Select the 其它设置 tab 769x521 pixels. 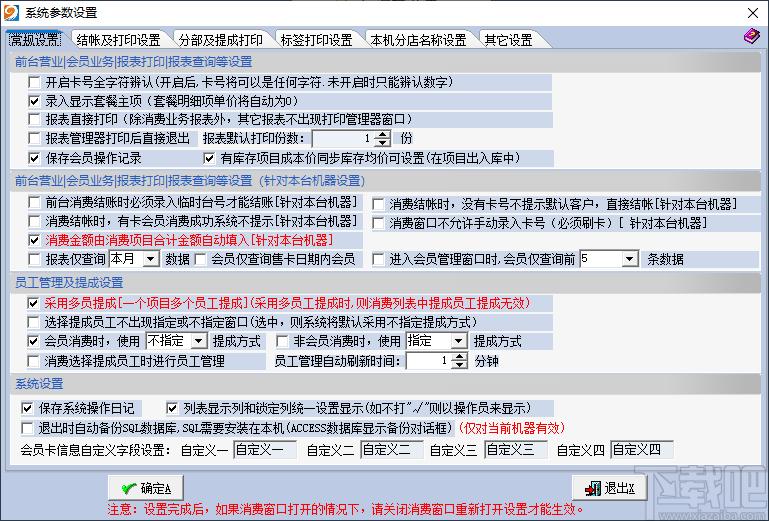point(508,40)
